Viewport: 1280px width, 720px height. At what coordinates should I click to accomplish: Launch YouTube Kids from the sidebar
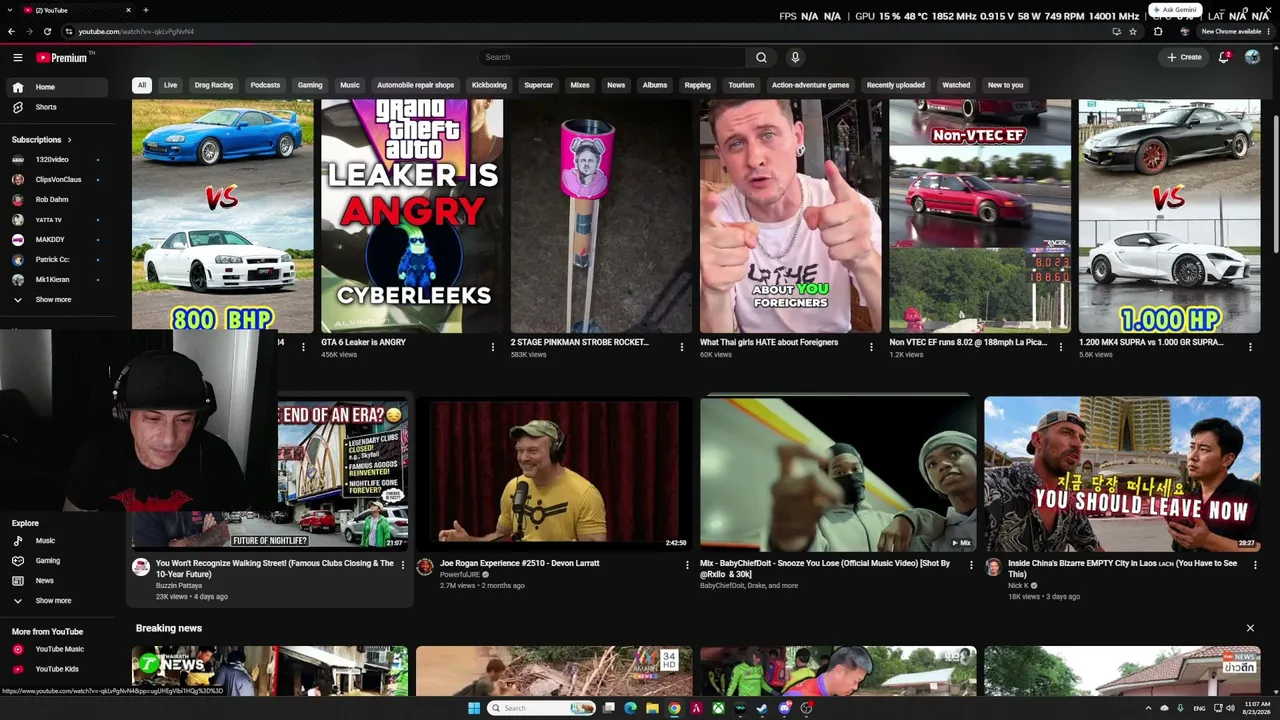(x=58, y=669)
